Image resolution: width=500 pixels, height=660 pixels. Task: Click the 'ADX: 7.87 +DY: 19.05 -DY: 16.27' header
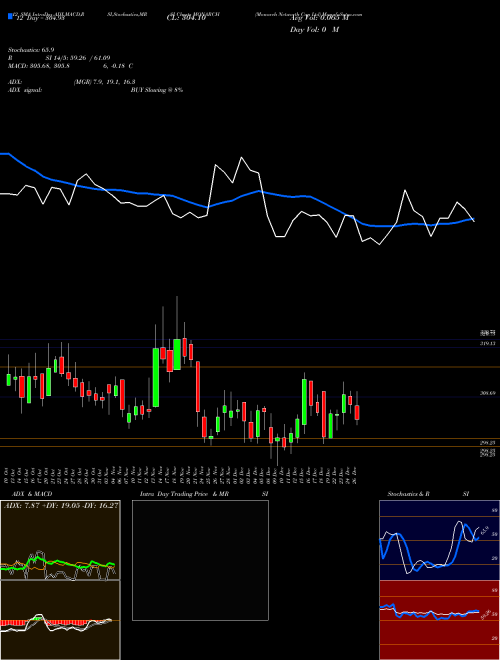tap(61, 505)
